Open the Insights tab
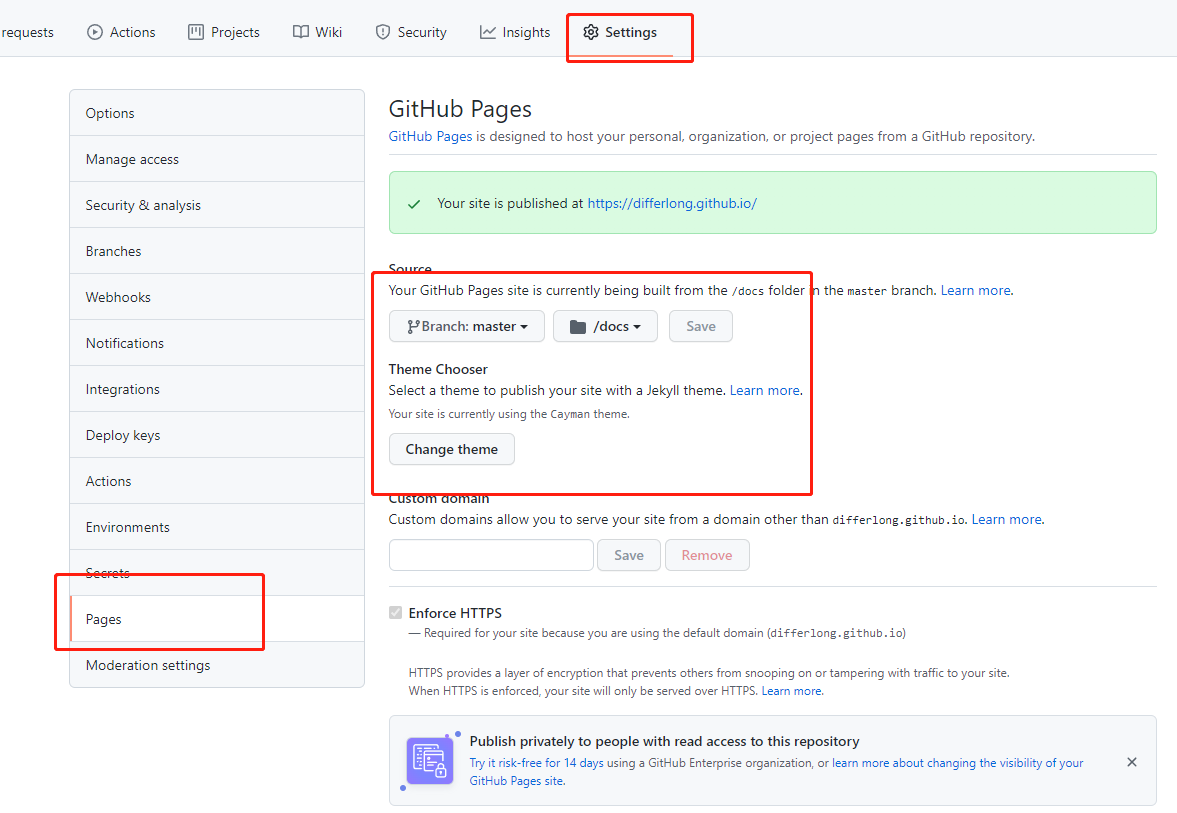The height and width of the screenshot is (813, 1177). point(514,32)
